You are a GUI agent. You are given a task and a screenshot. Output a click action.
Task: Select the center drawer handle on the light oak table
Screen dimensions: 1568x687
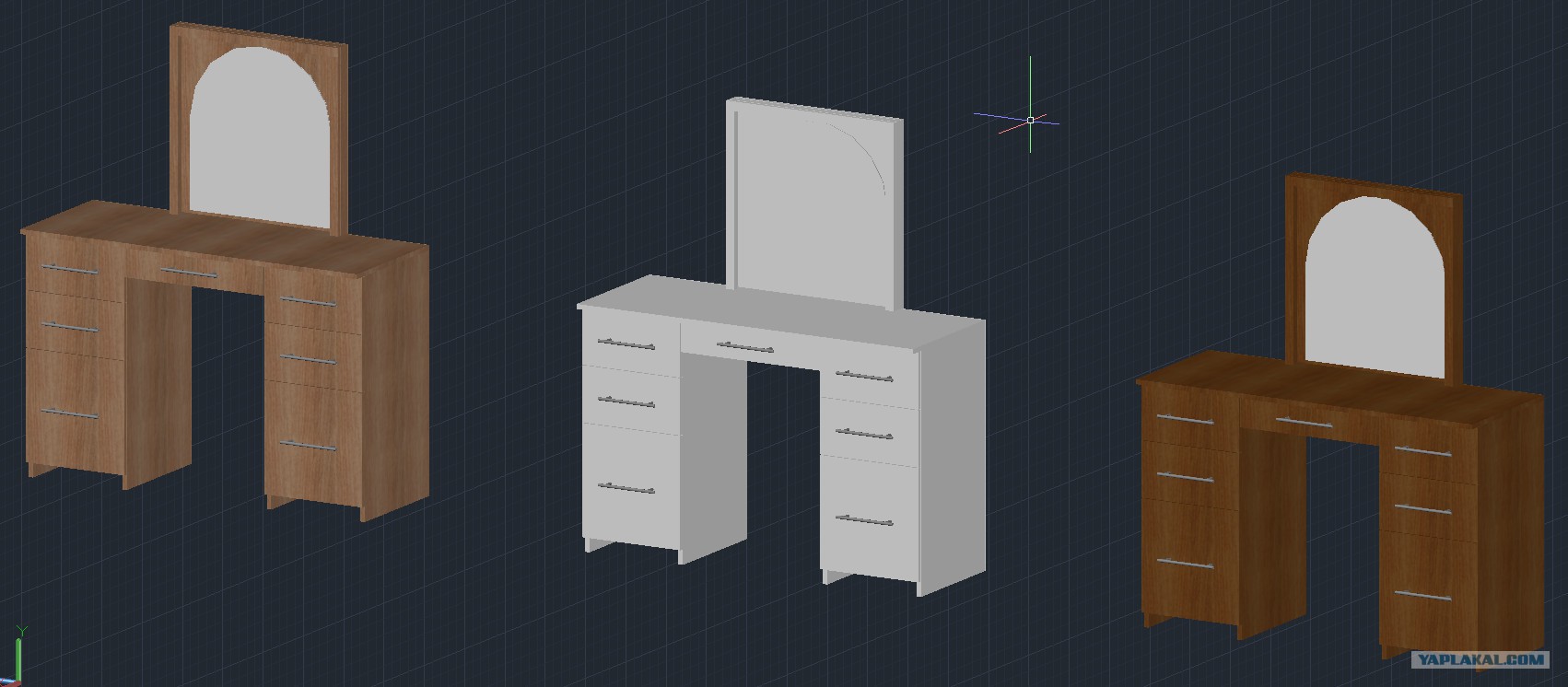click(190, 273)
